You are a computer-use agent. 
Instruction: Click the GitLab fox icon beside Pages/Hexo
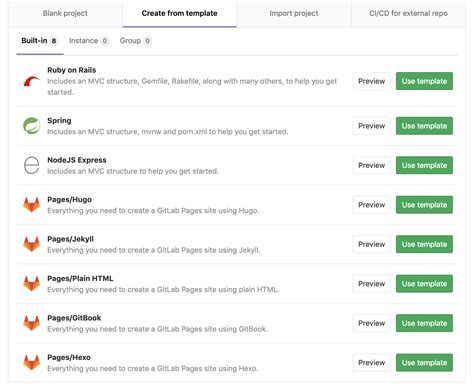(31, 362)
